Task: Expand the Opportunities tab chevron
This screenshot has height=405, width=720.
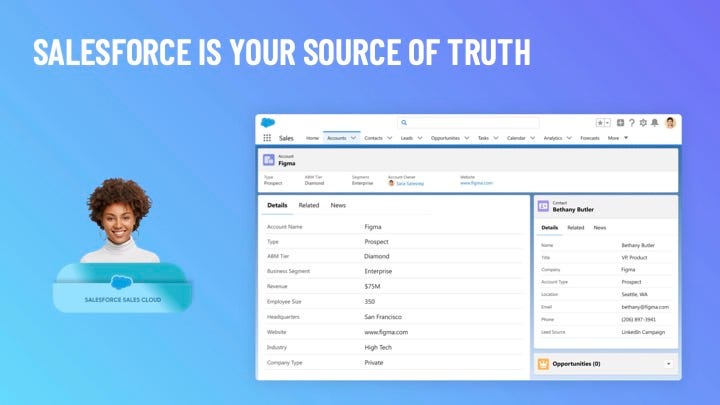Action: [x=467, y=138]
